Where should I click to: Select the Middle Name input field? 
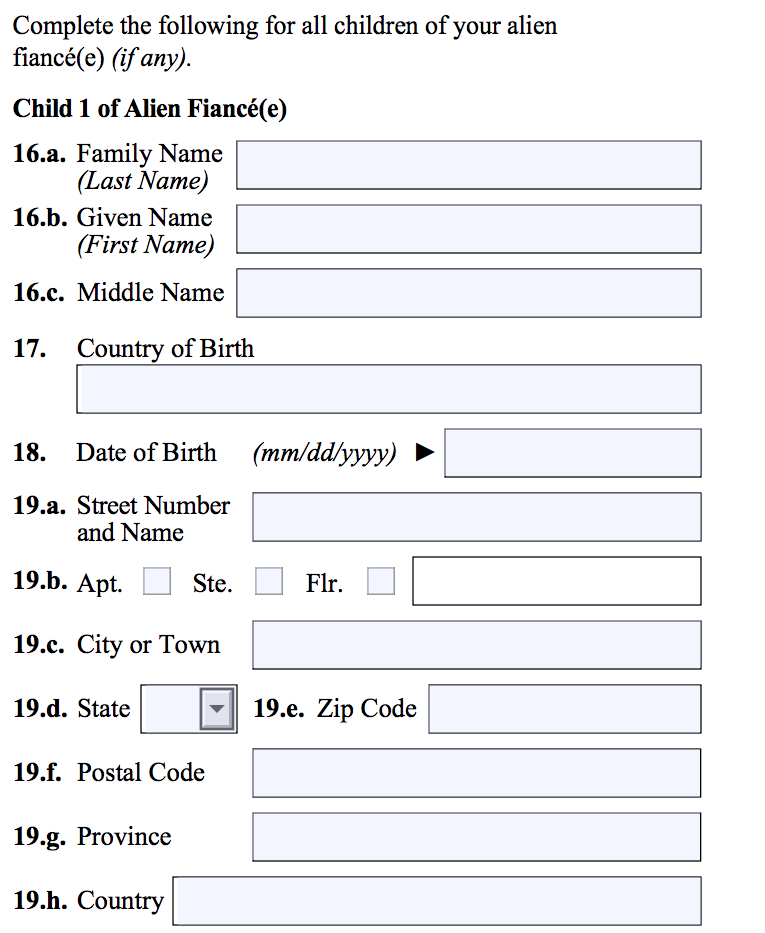[468, 293]
